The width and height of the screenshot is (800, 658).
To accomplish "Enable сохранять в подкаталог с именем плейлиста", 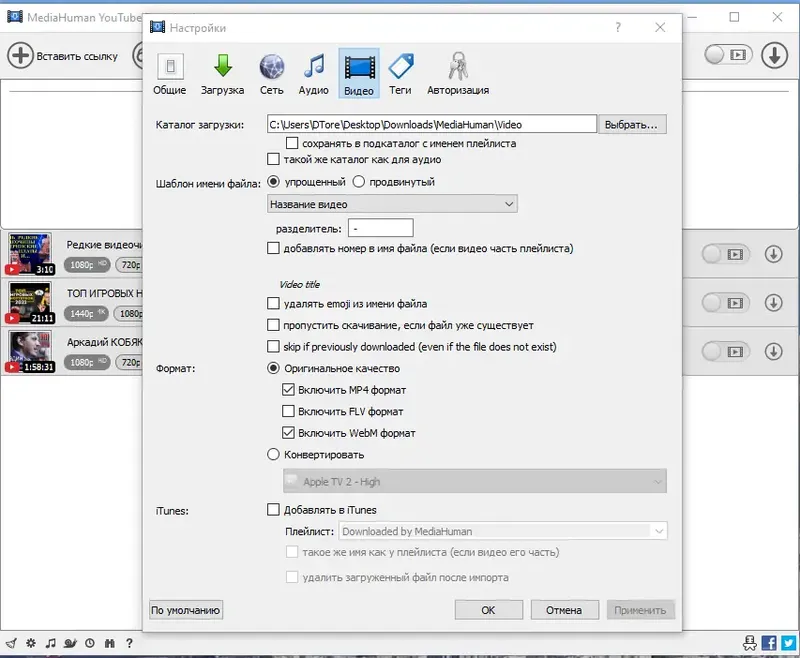I will click(x=292, y=143).
